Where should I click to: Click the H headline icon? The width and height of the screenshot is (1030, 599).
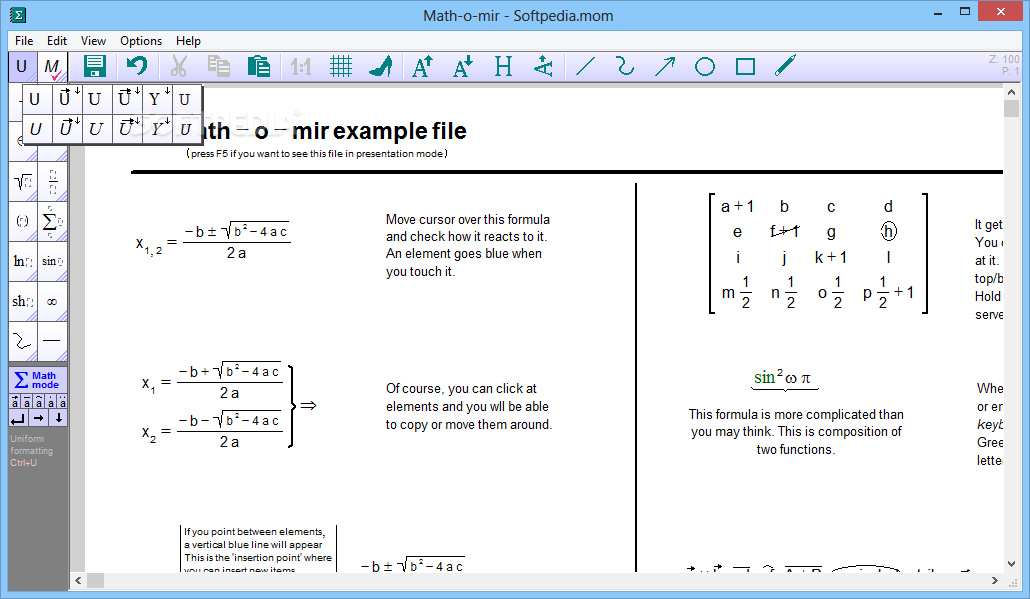[503, 66]
